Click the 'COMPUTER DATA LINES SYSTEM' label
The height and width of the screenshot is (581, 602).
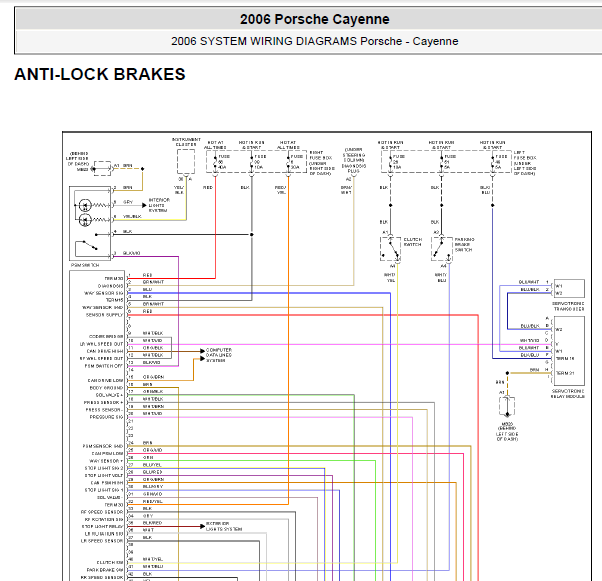(x=219, y=355)
